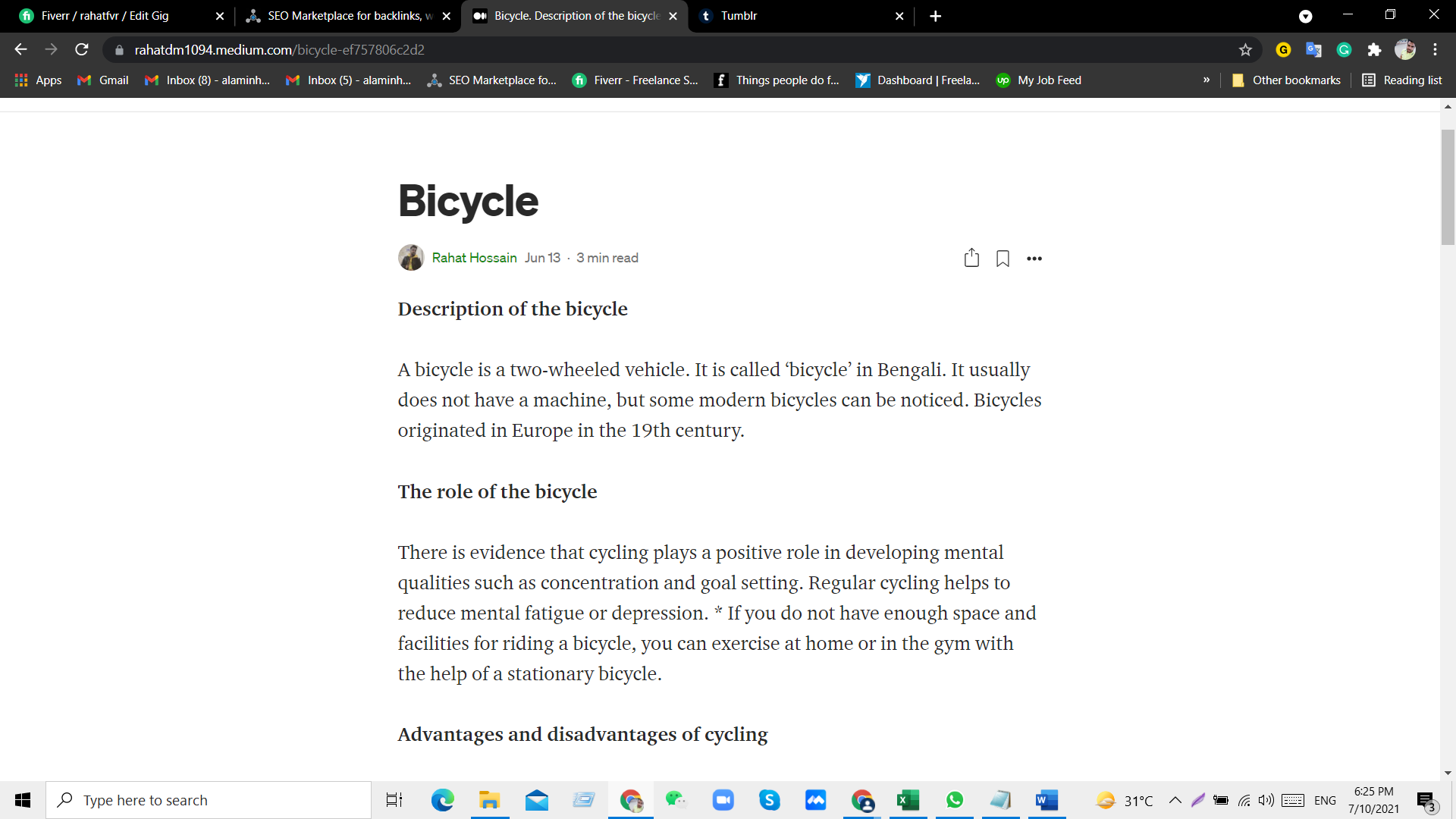This screenshot has width=1456, height=819.
Task: Reload the current page
Action: [82, 50]
